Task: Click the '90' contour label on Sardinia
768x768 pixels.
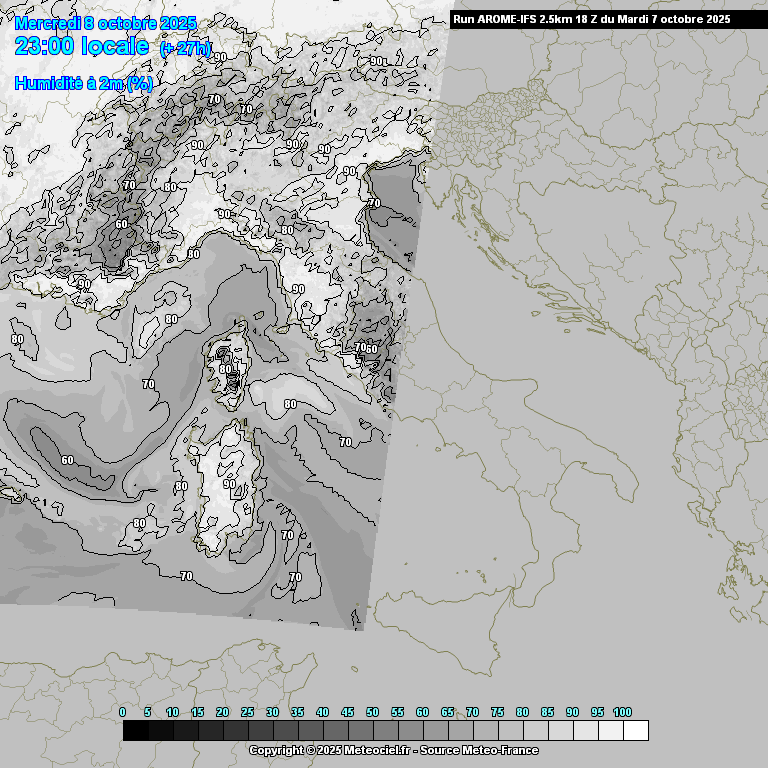Action: 230,484
